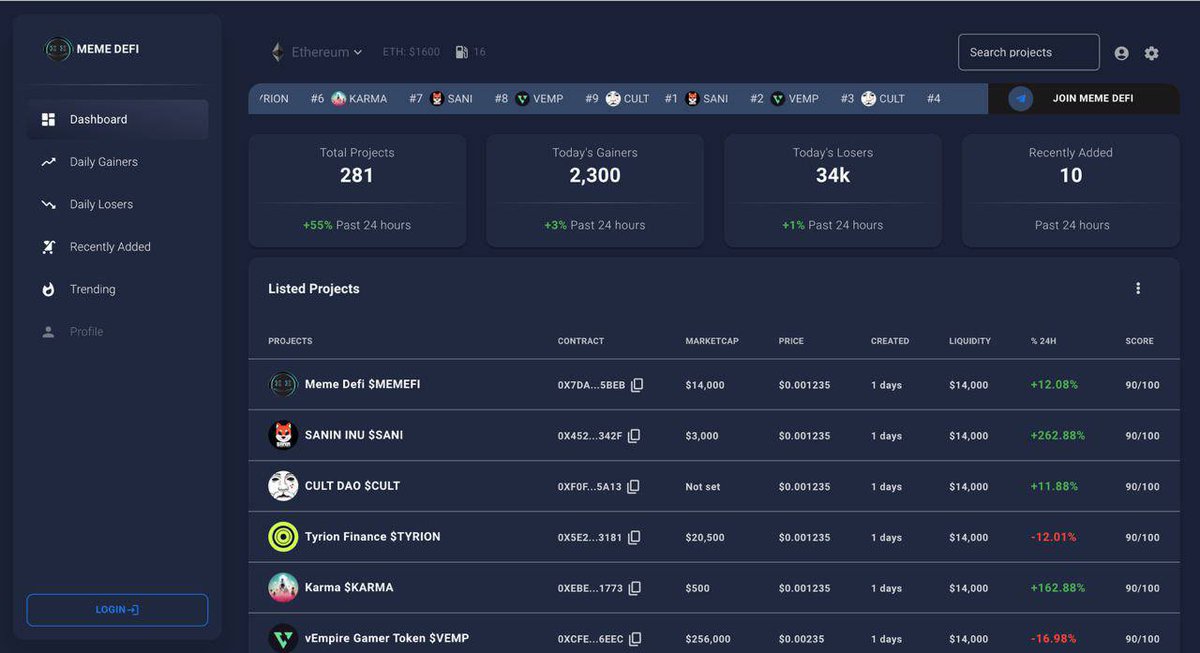Click the ETH: $1600 price text

[411, 52]
